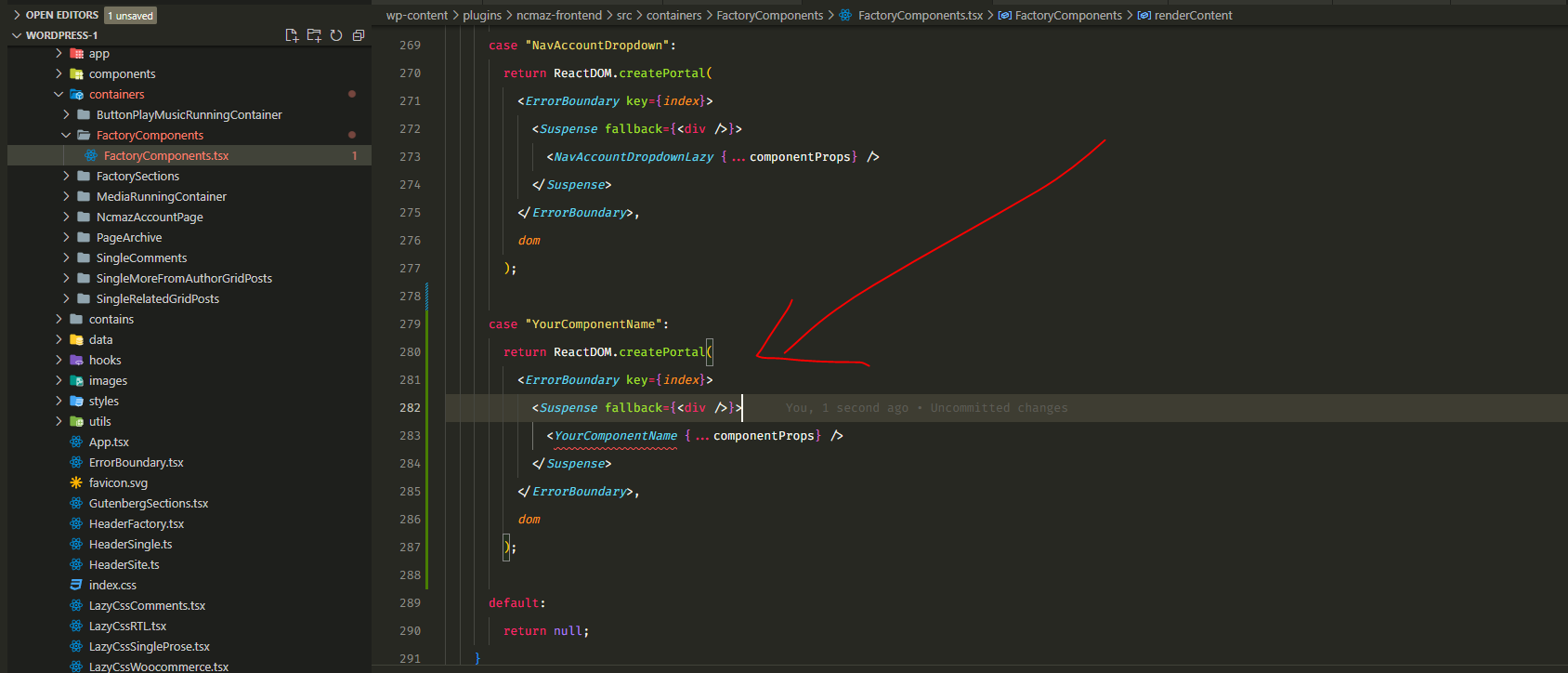This screenshot has height=673, width=1568.
Task: Expand the components folder chevron
Action: (x=59, y=74)
